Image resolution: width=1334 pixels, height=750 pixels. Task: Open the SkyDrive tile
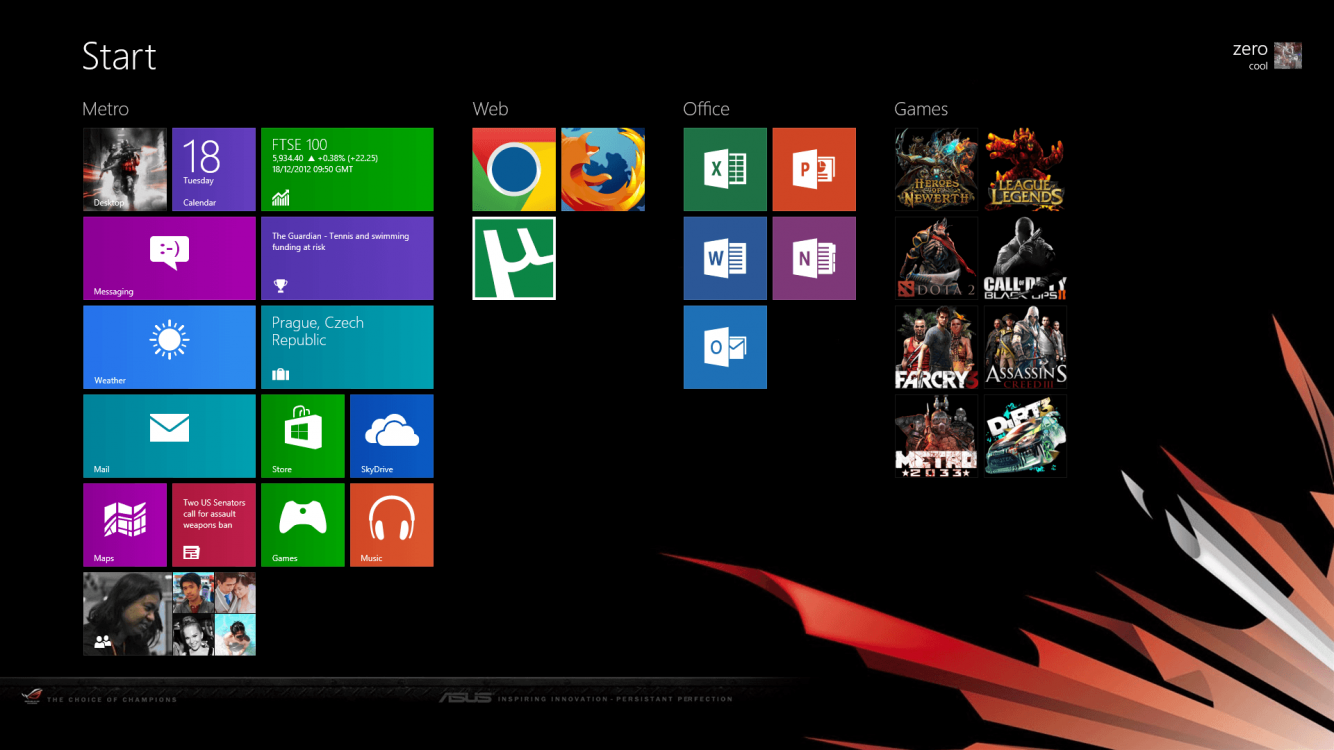pos(391,436)
